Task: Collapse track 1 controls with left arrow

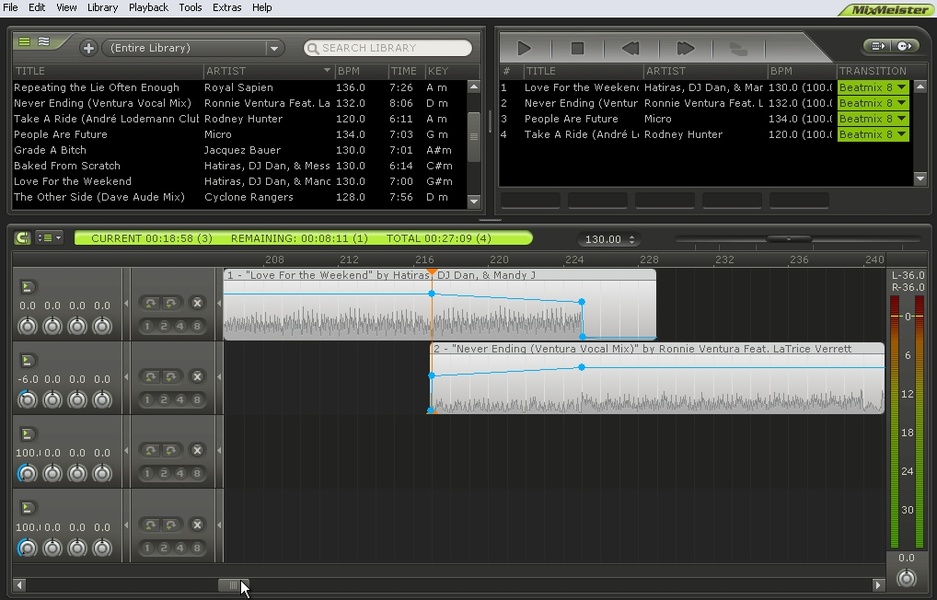Action: pyautogui.click(x=126, y=304)
